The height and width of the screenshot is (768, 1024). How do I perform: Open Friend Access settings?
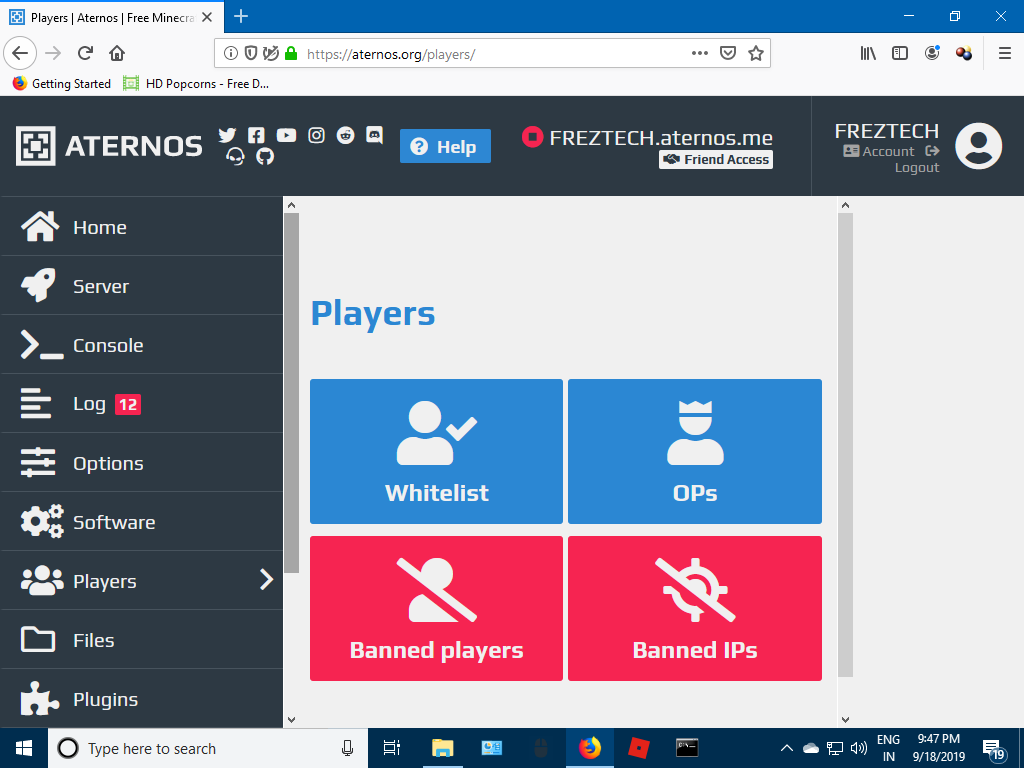point(716,159)
